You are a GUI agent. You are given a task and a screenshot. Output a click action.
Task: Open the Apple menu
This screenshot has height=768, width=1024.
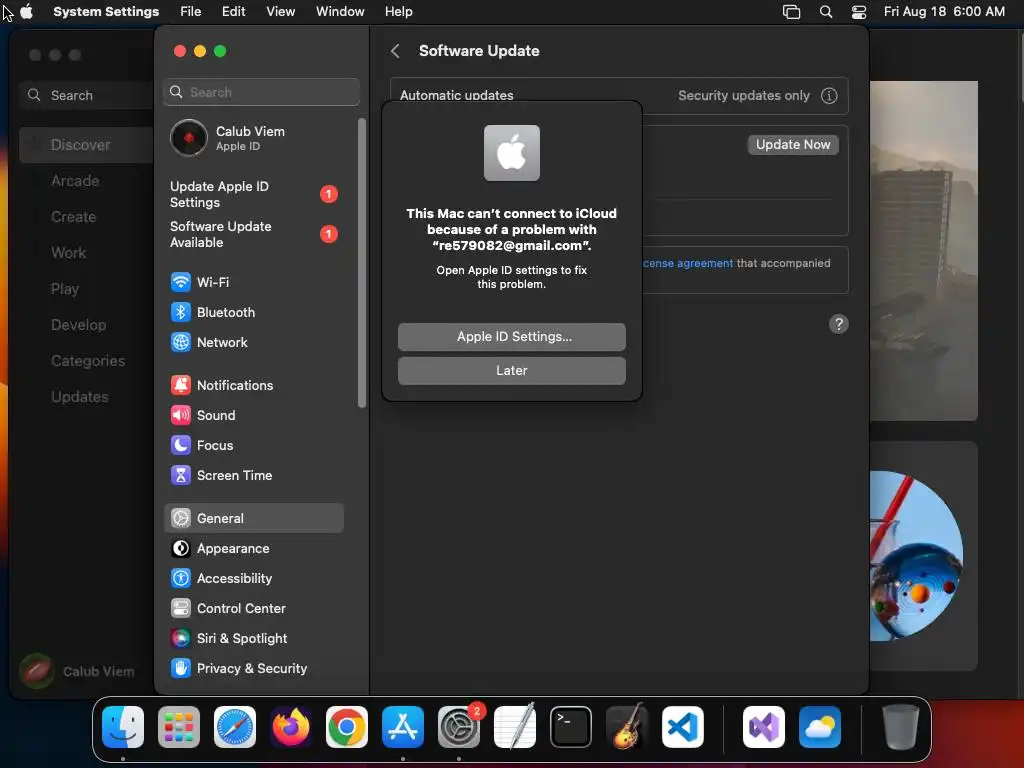coord(27,12)
